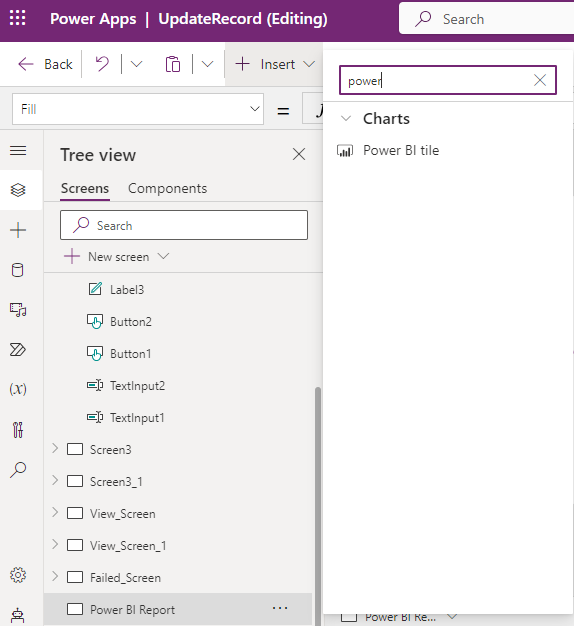Viewport: 574px width, 626px height.
Task: Open the Settings gear icon
Action: [18, 575]
